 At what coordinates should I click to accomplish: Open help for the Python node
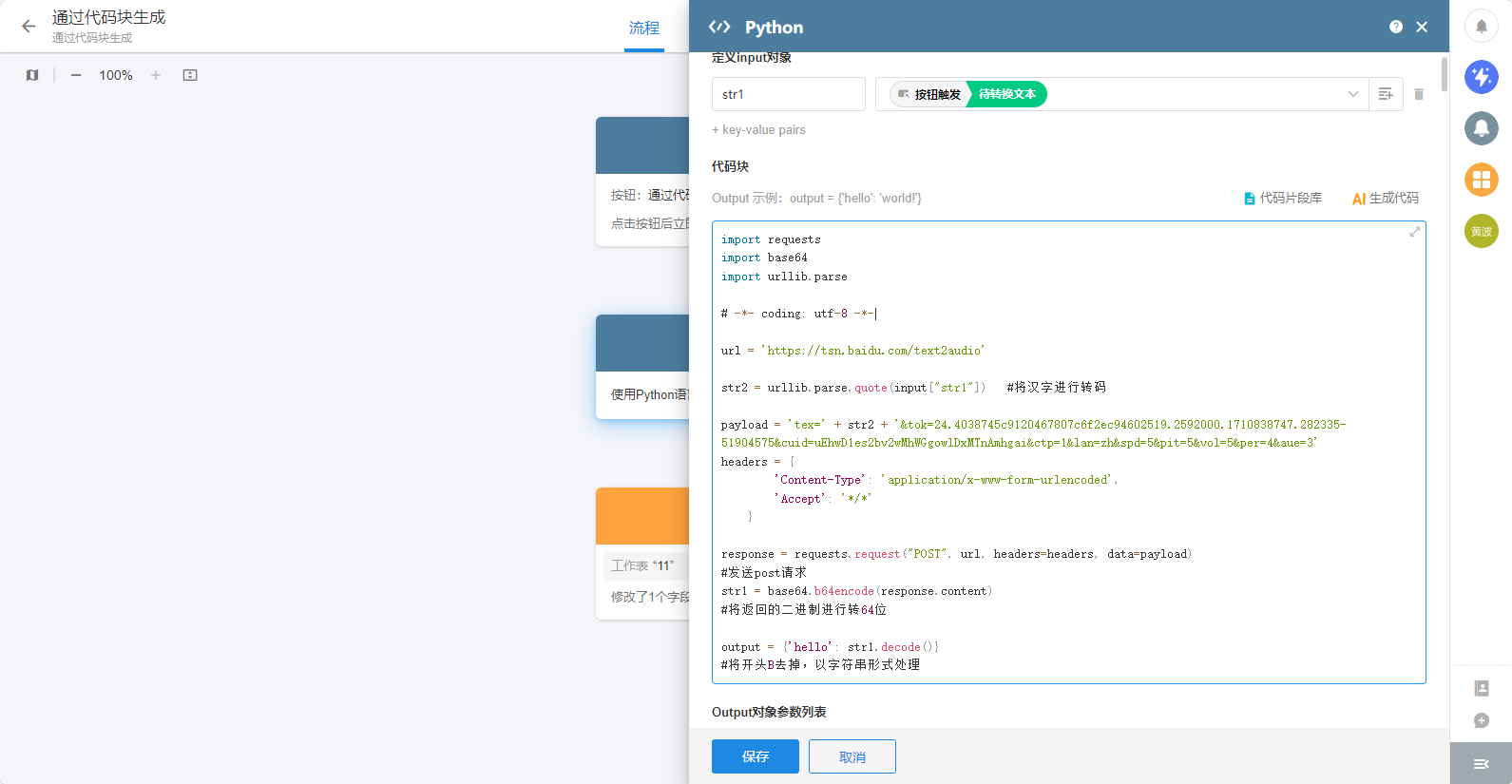pos(1395,27)
